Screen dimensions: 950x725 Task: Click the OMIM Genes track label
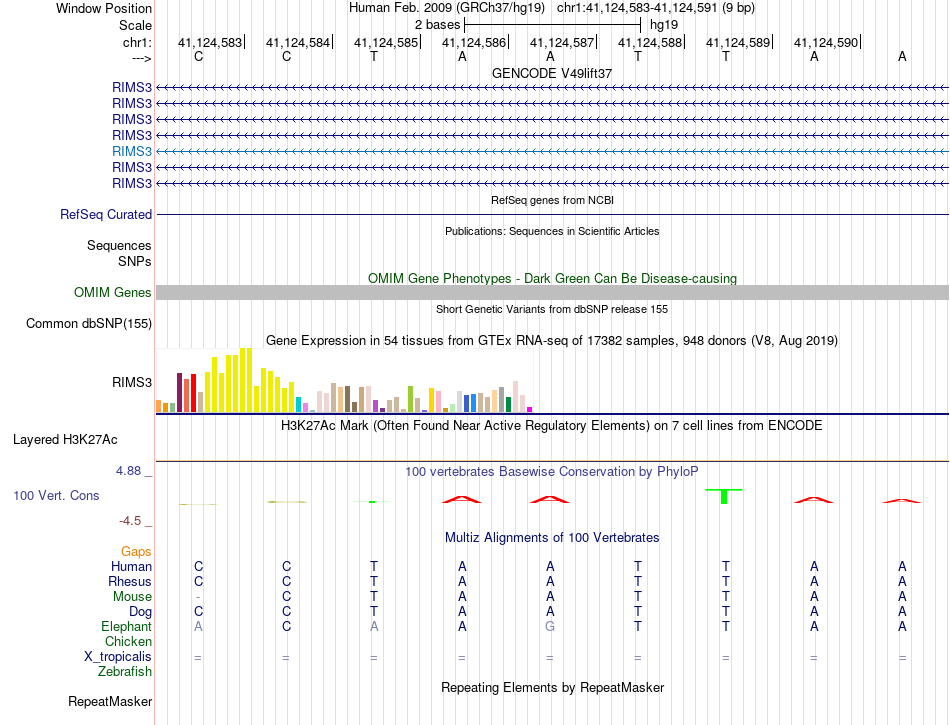tap(112, 293)
